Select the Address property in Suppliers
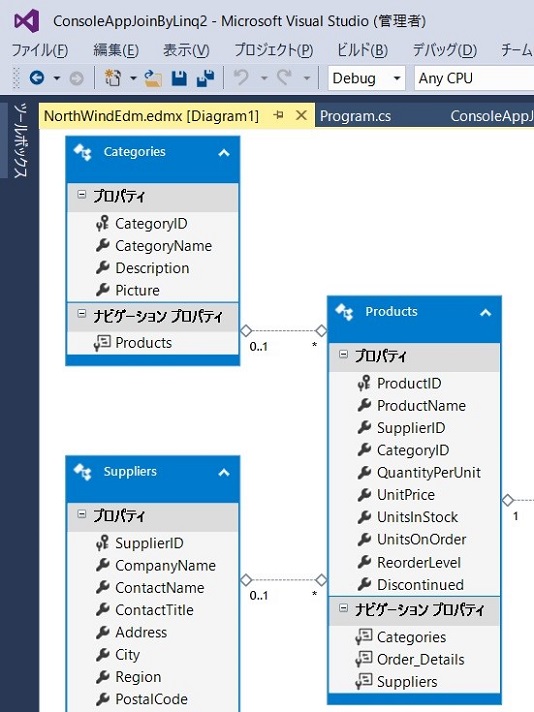Screen dimensions: 534x712 [x=141, y=632]
